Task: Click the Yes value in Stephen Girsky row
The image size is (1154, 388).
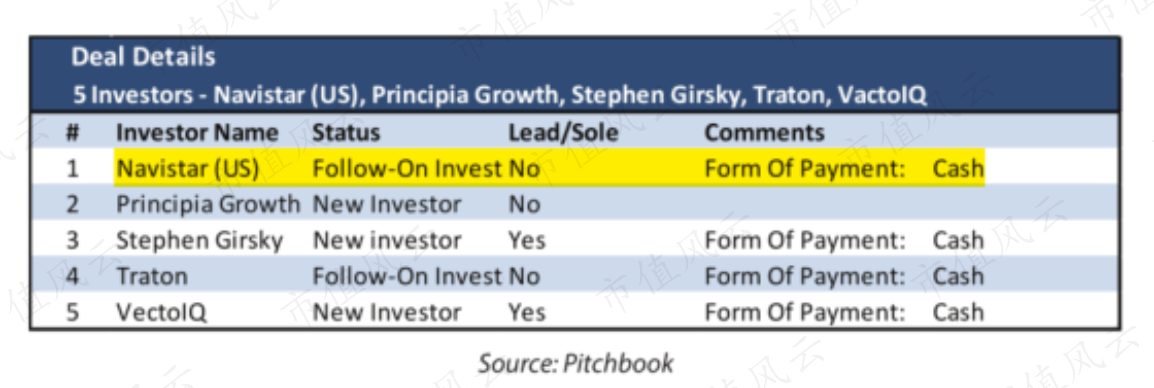Action: click(527, 240)
